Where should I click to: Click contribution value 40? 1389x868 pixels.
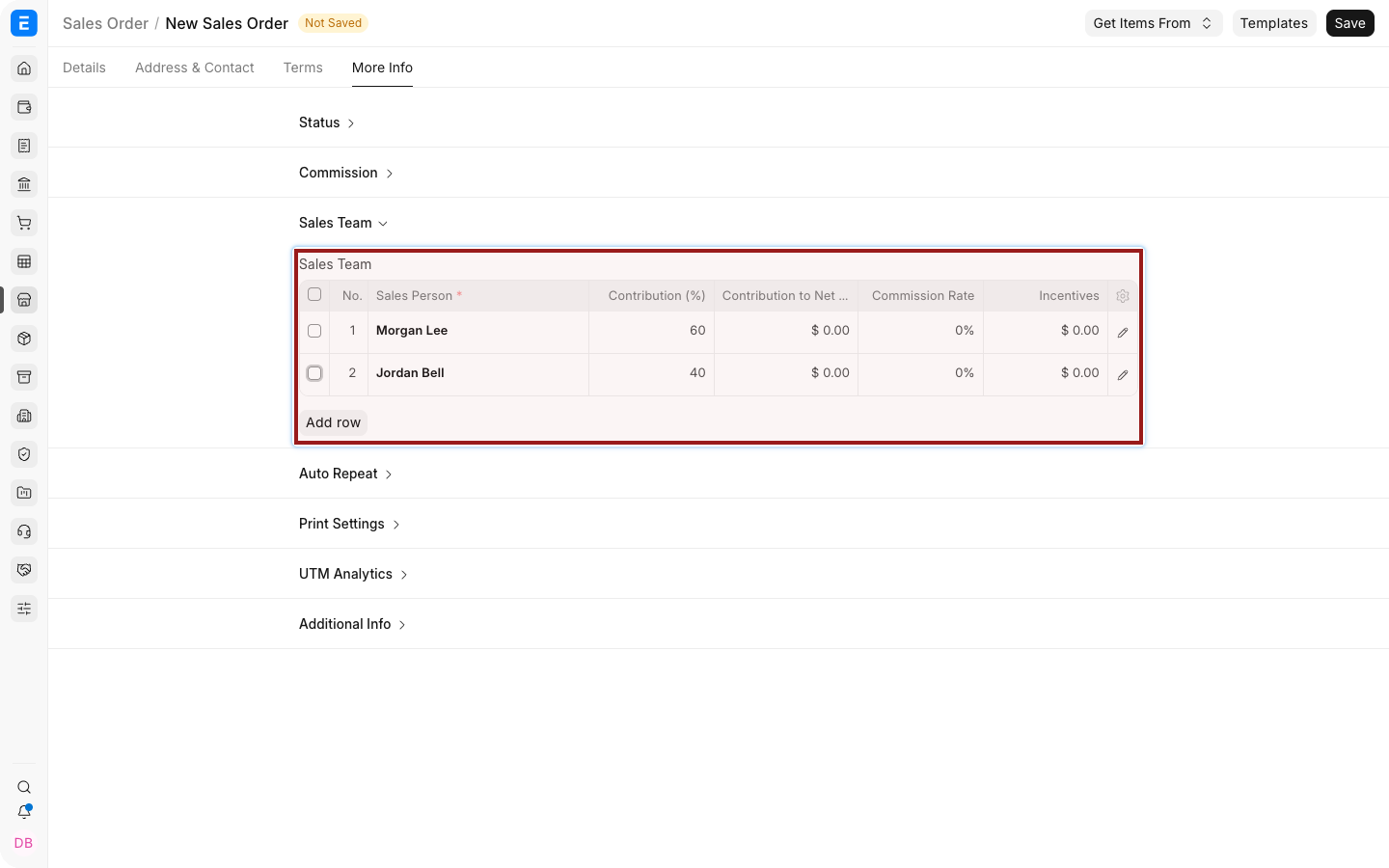point(652,373)
